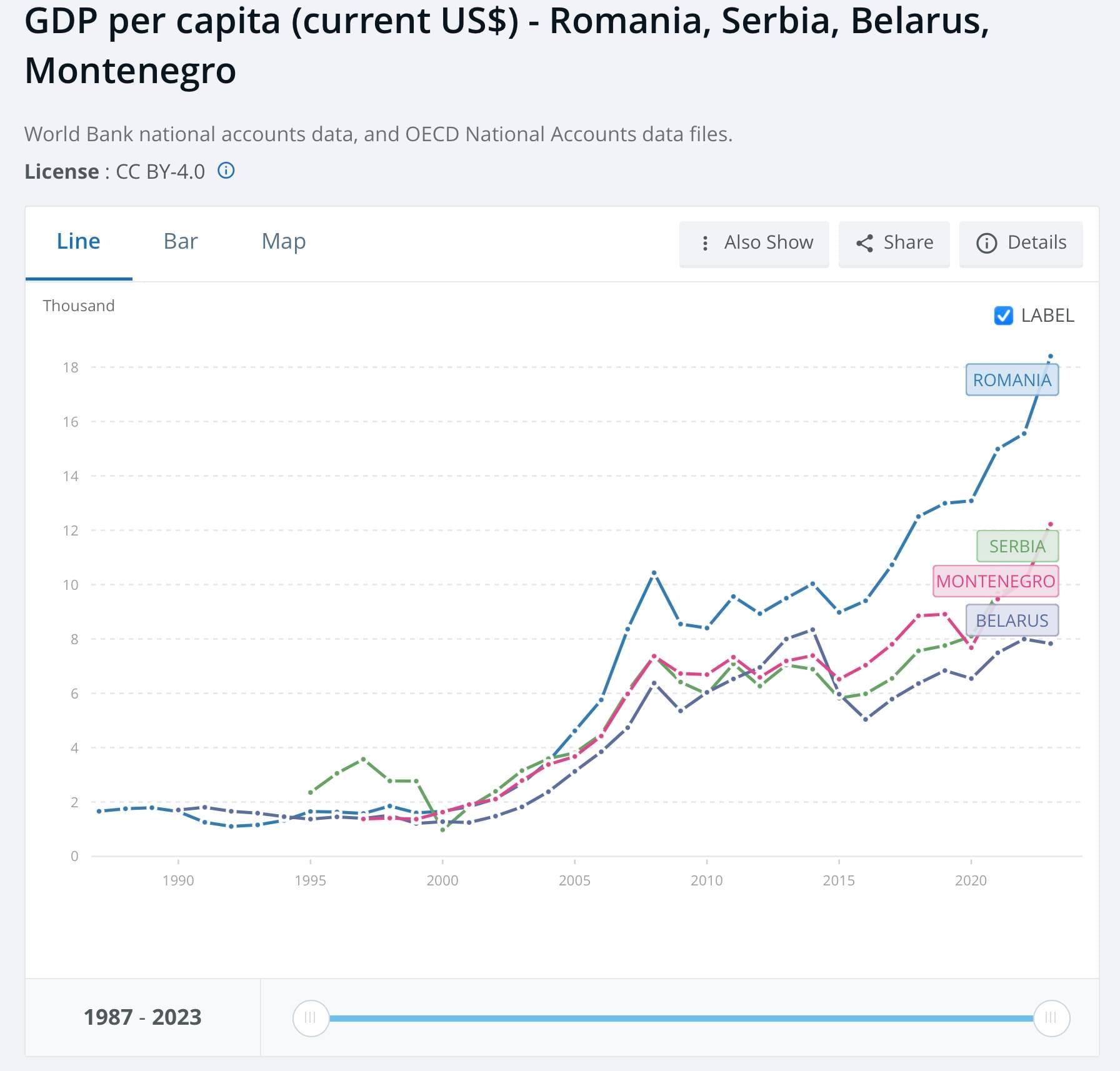Click the MONTENEGRO series label
This screenshot has height=1071, width=1120.
[995, 581]
